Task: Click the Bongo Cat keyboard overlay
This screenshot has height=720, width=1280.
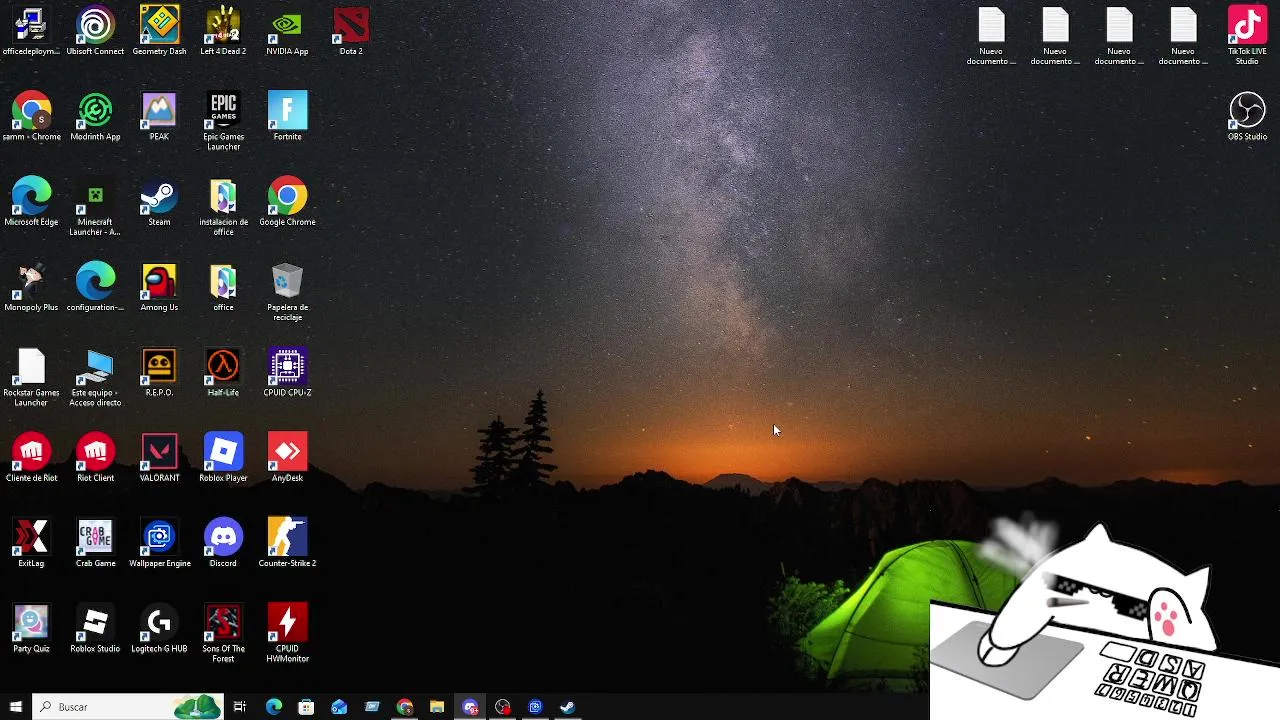Action: tap(1104, 620)
